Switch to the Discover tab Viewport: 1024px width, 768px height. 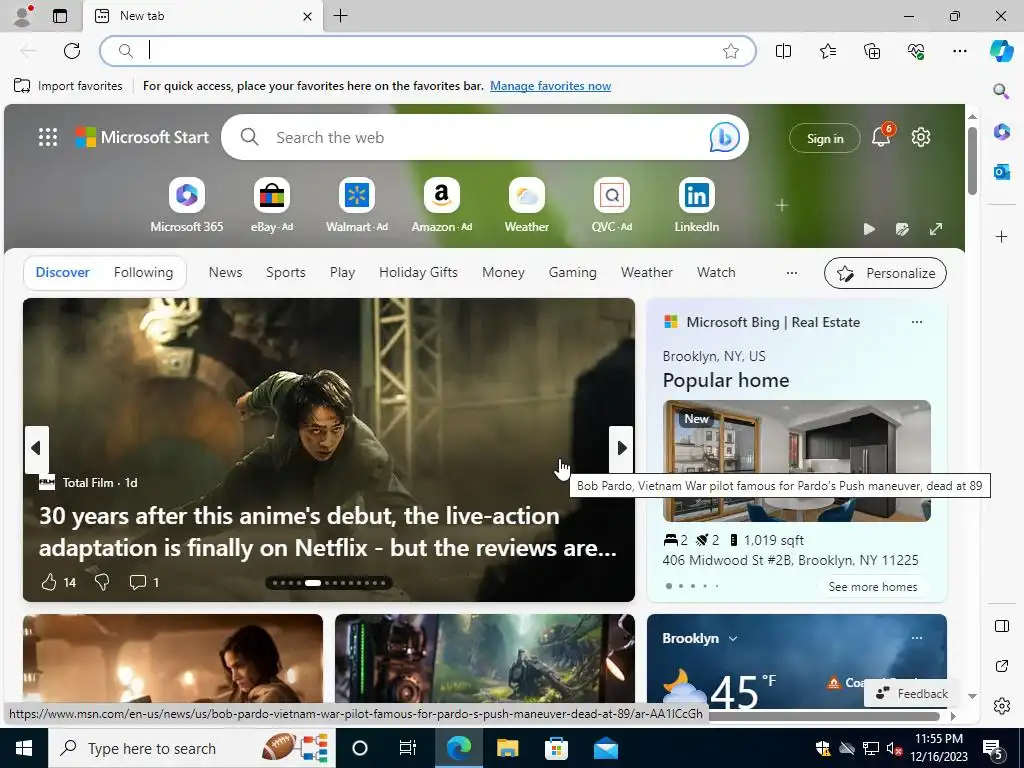(x=63, y=272)
